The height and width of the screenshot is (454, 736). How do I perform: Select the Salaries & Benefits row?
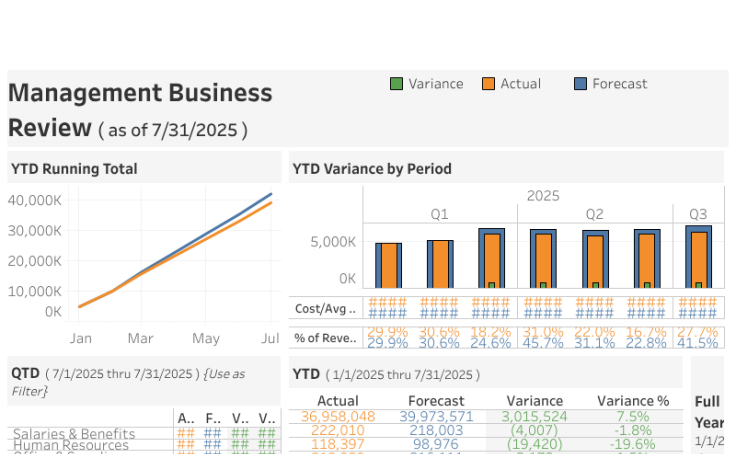coord(74,433)
